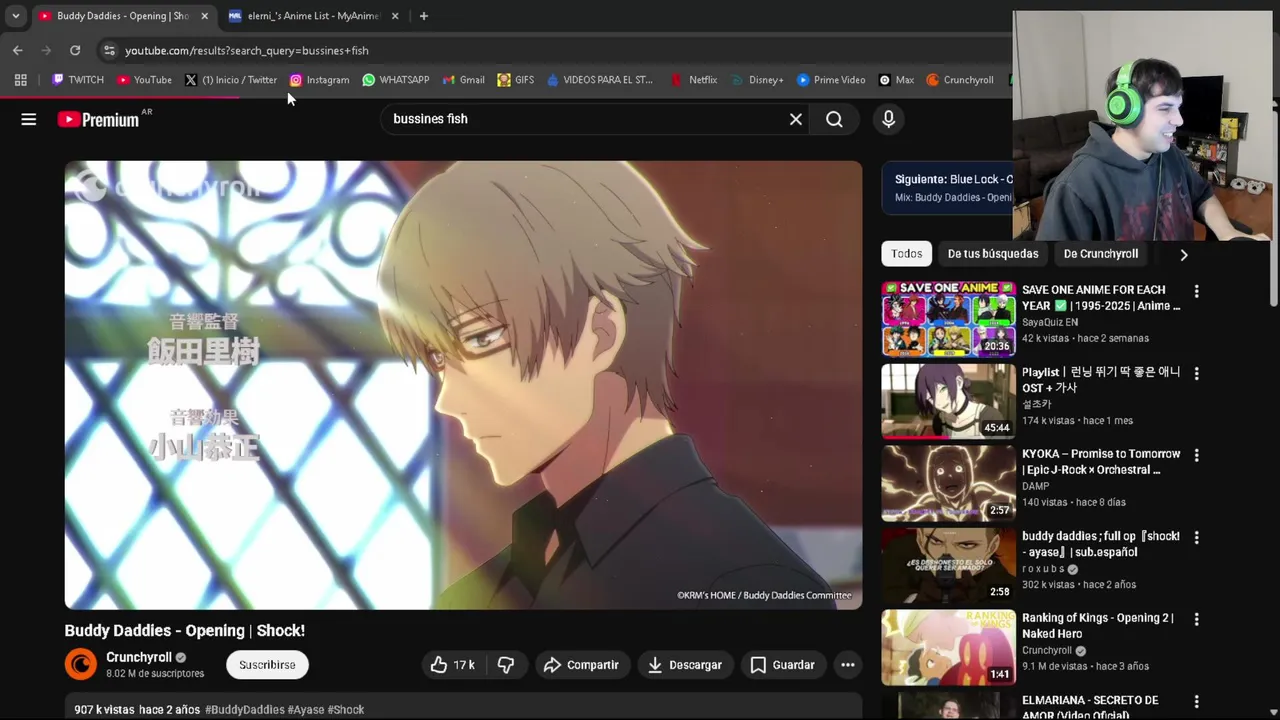Open GIFS bookmark folder
The image size is (1280, 720).
(515, 80)
